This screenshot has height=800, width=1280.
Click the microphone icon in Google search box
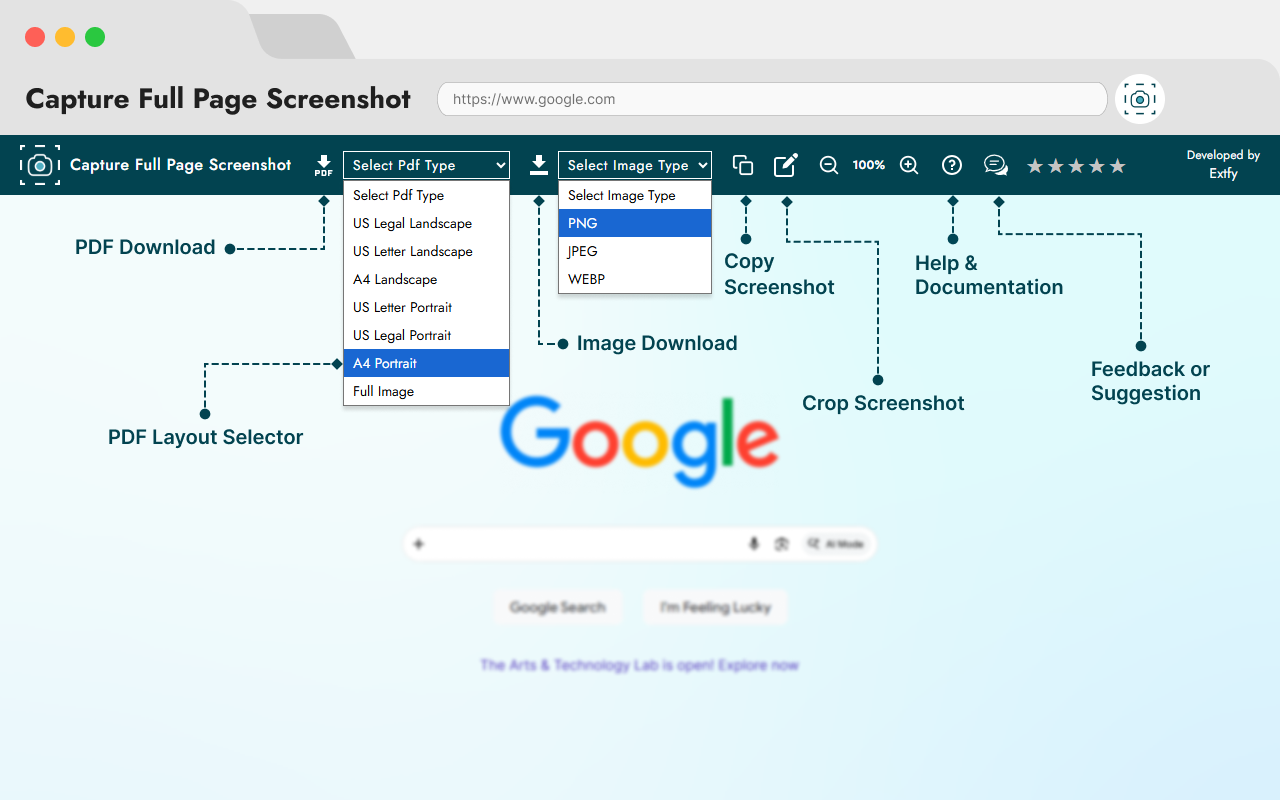pyautogui.click(x=754, y=544)
